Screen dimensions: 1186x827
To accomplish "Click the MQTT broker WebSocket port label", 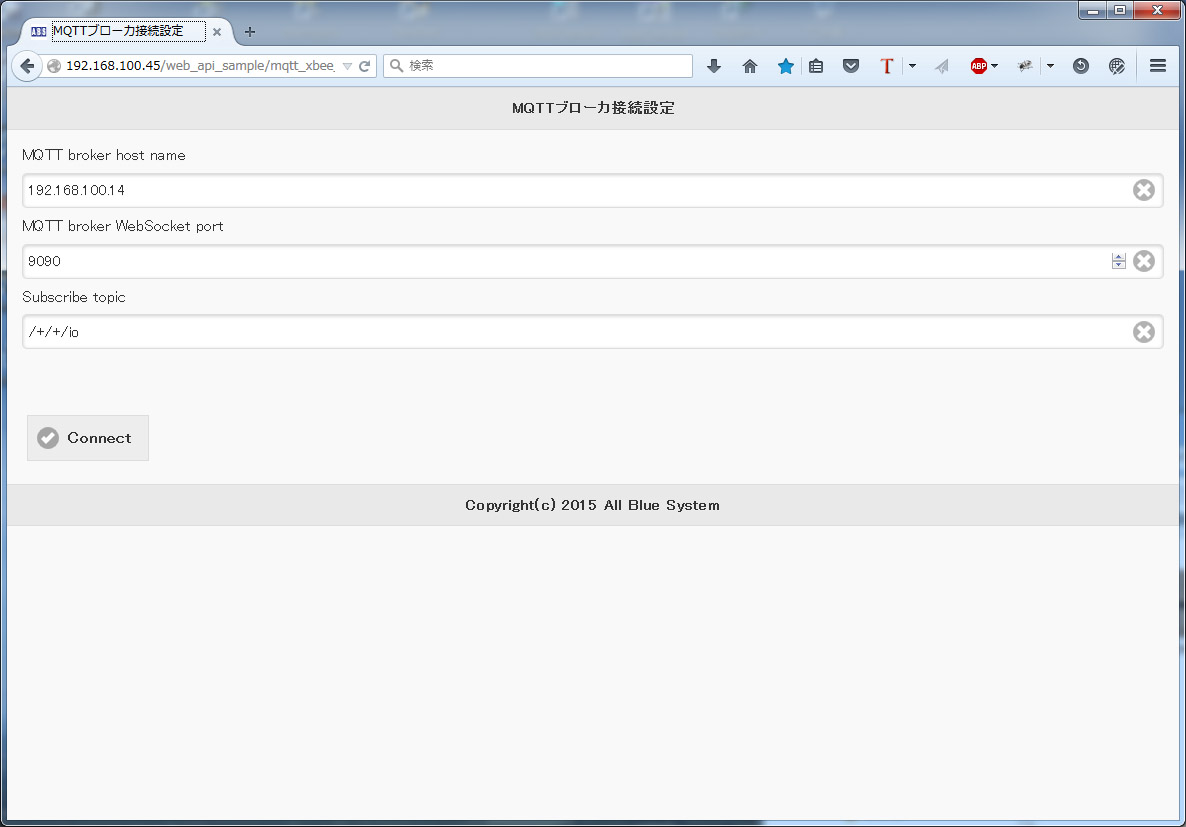I will (x=123, y=226).
